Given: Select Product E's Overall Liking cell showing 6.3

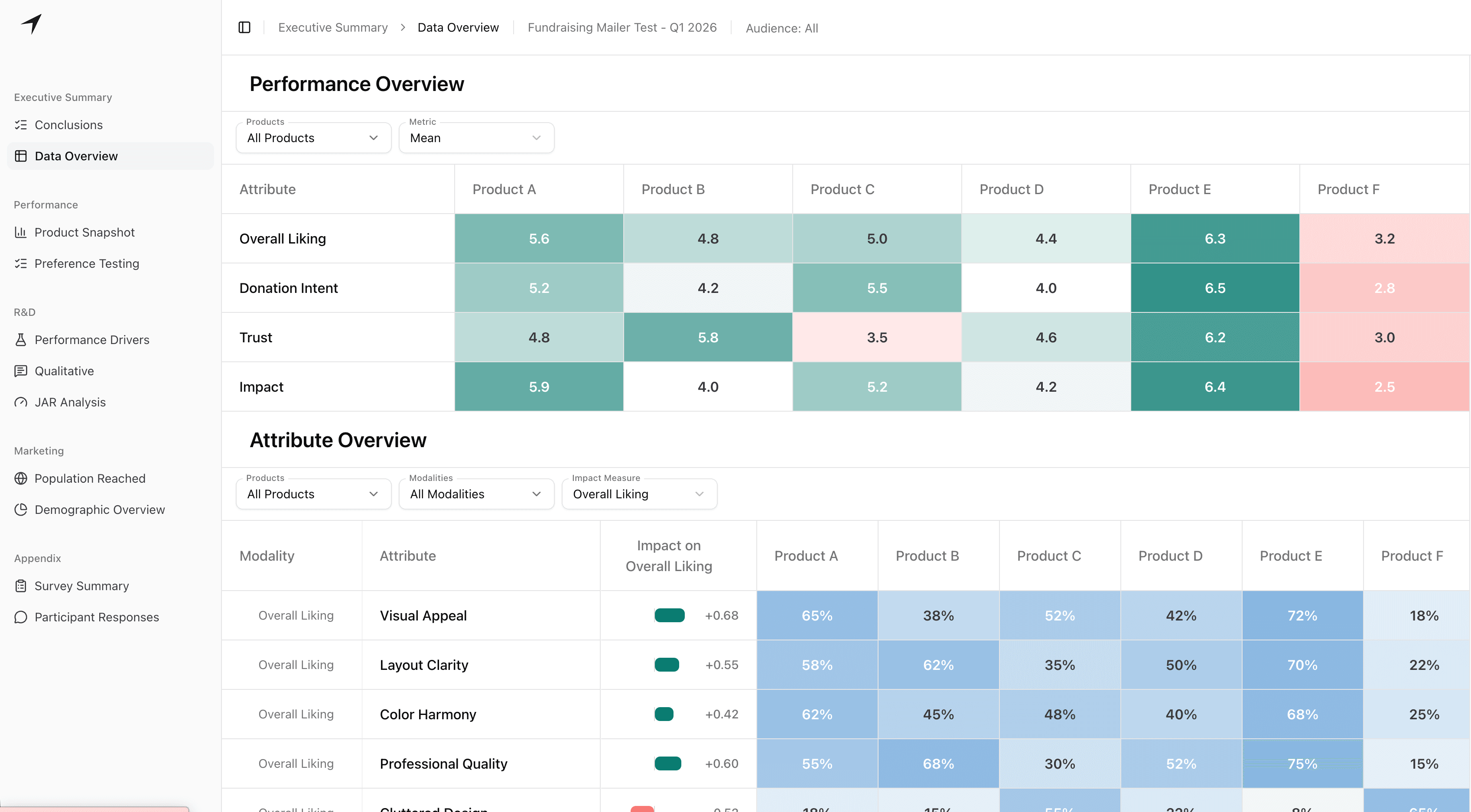Looking at the screenshot, I should pos(1214,239).
